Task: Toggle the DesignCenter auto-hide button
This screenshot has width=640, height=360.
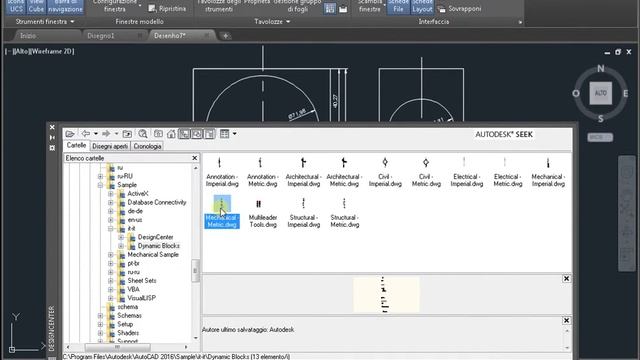Action: [x=52, y=138]
